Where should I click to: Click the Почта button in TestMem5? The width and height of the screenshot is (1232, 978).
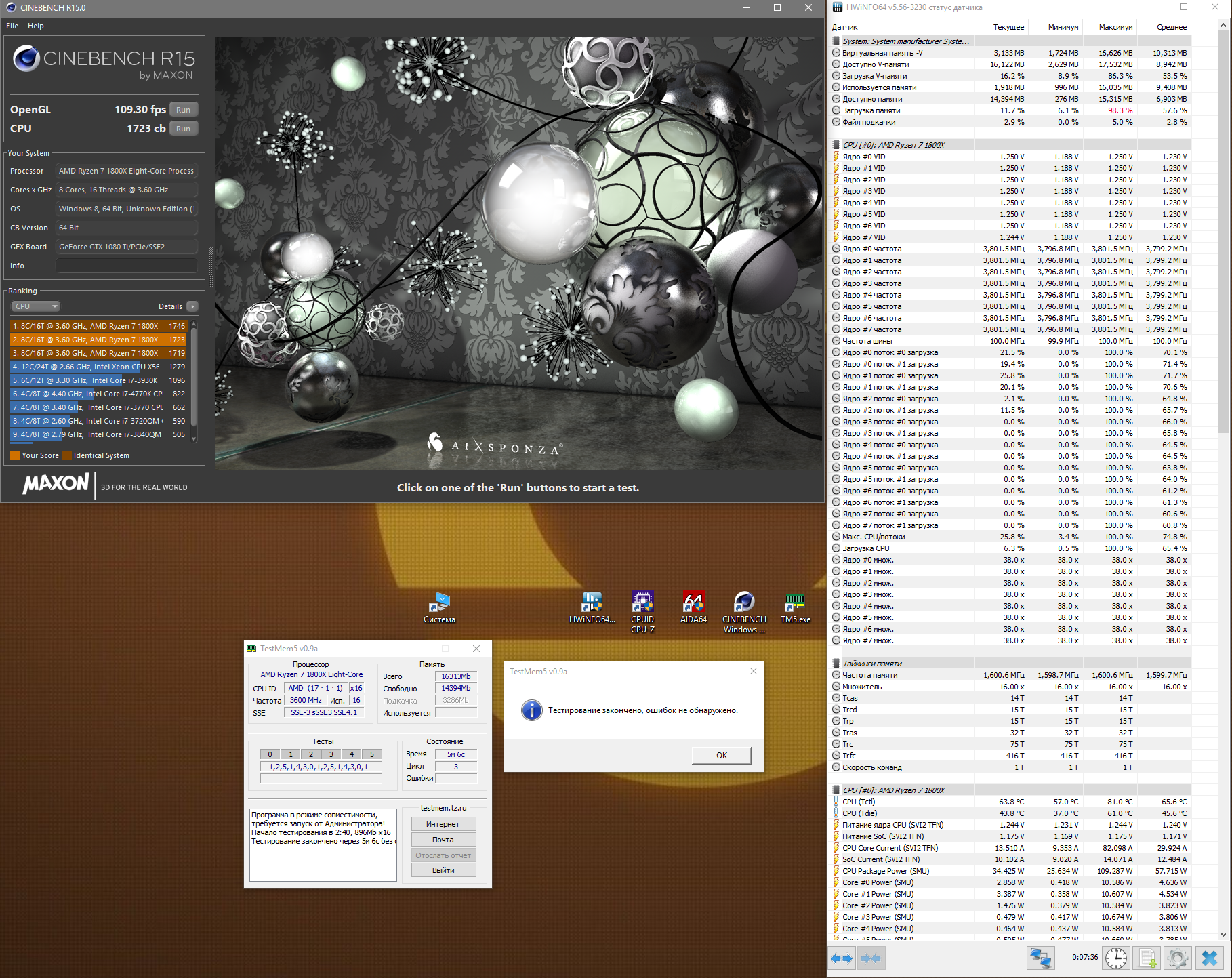pos(443,840)
